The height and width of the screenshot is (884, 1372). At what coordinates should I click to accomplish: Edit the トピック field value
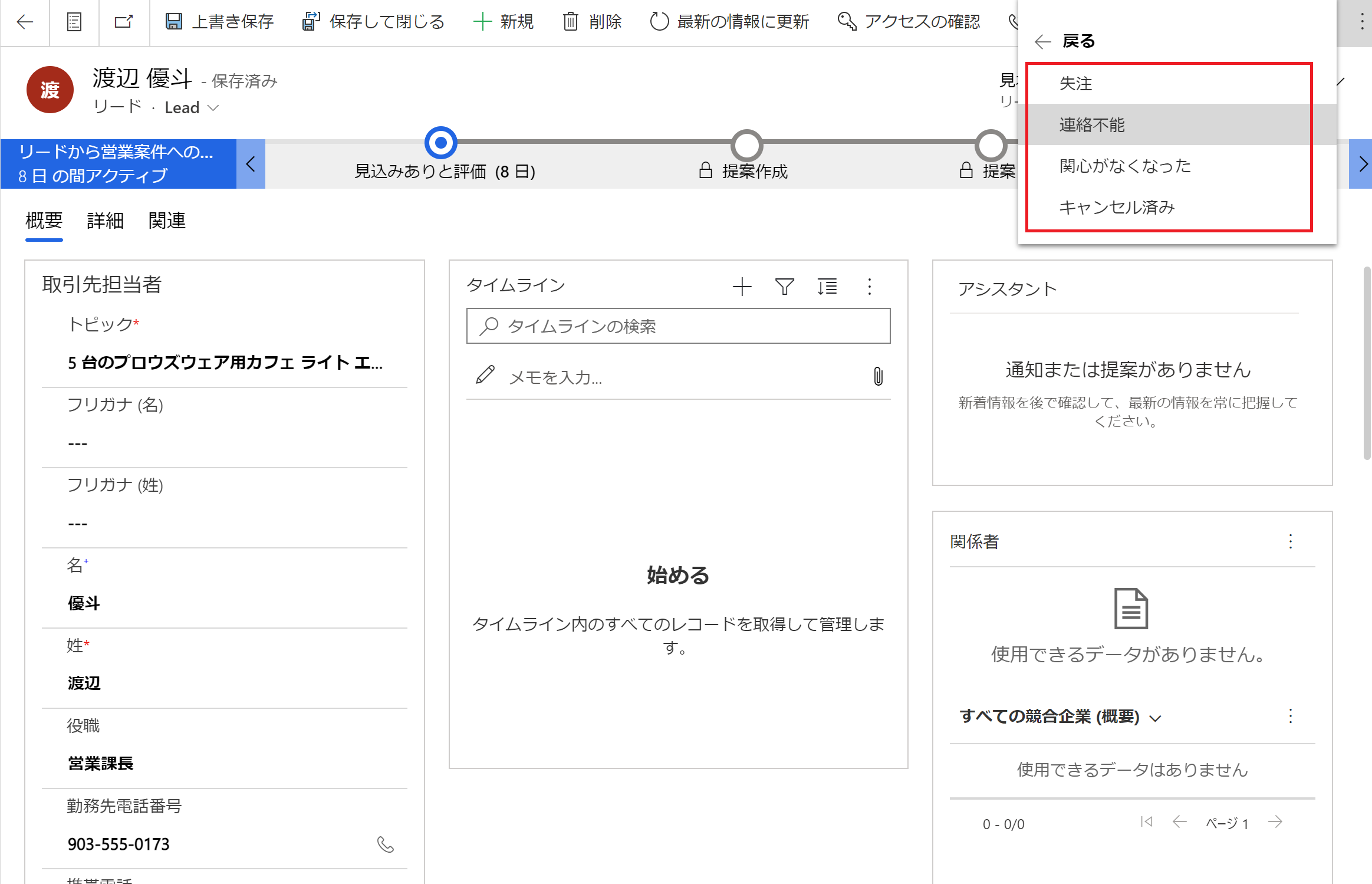tap(226, 363)
